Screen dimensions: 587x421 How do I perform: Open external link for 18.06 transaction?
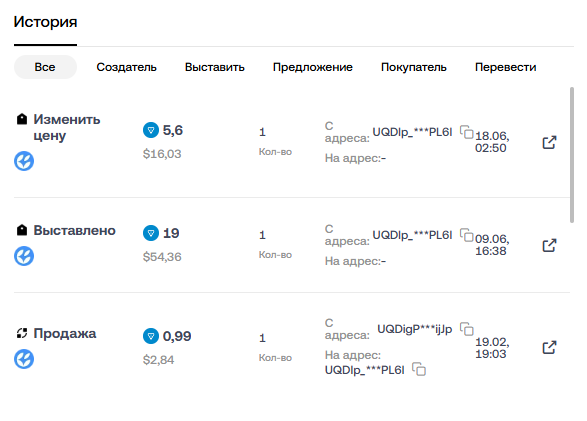[549, 142]
